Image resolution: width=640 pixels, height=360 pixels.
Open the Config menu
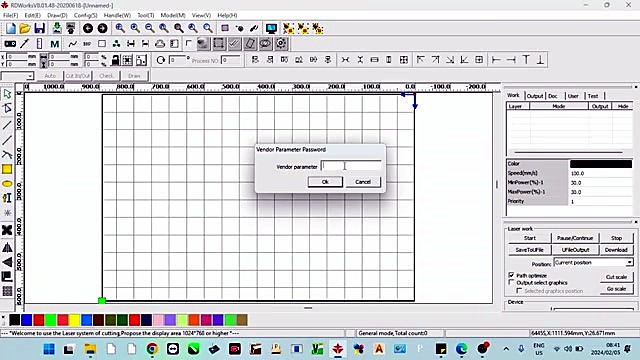tap(86, 15)
